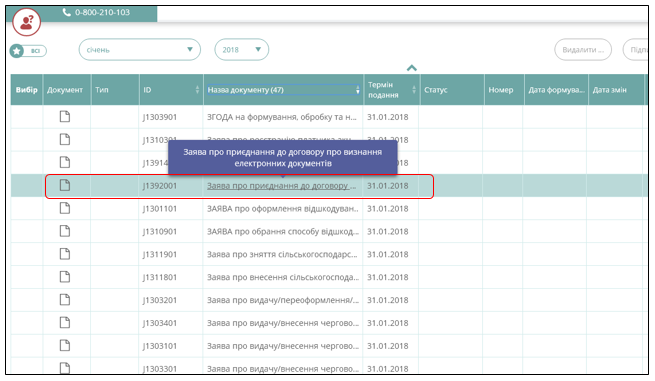Select 'ЗАЯВА про обрання способу відшкод...' row

tap(283, 232)
